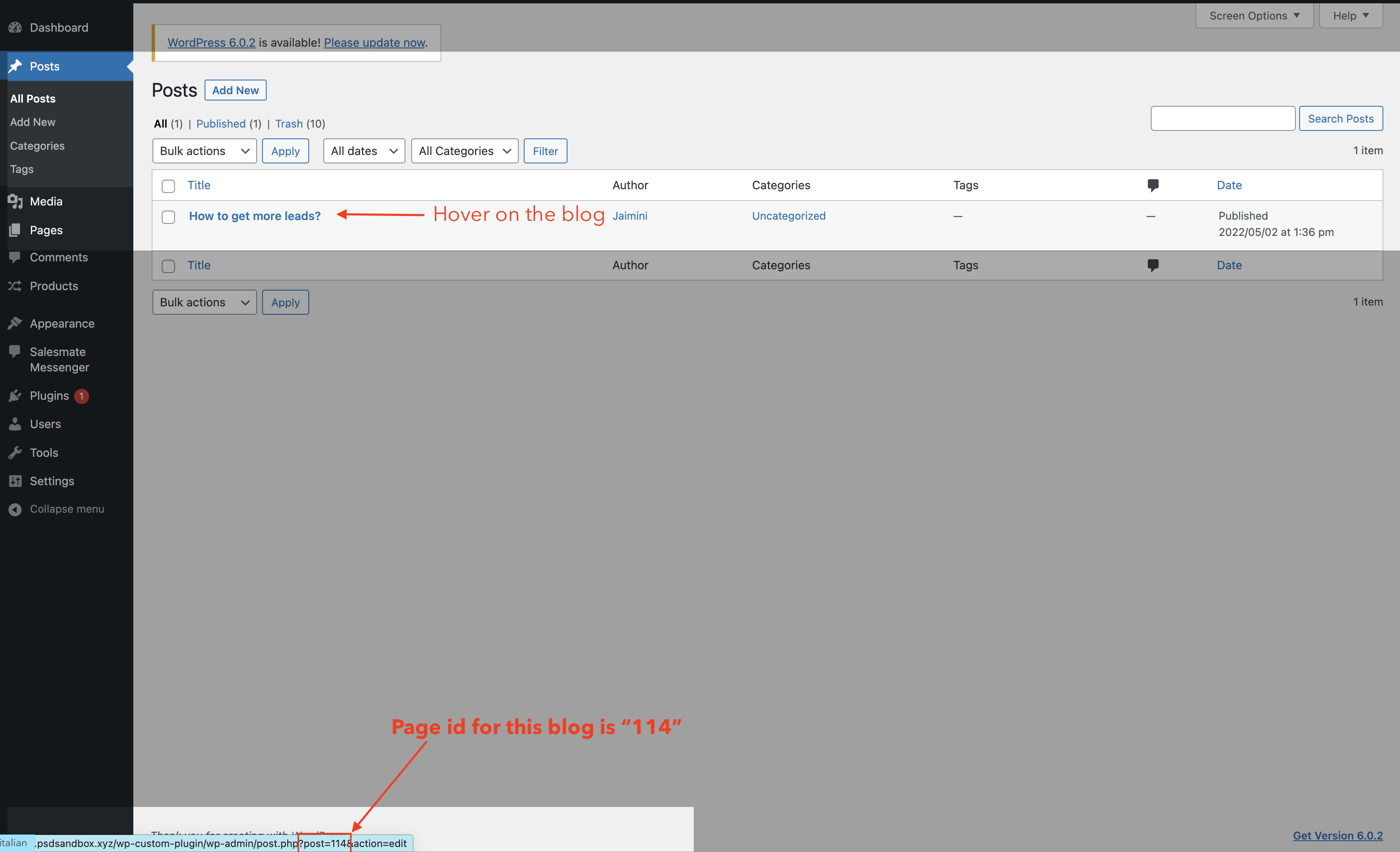Click the Dashboard gauge icon
Image resolution: width=1400 pixels, height=852 pixels.
click(15, 27)
